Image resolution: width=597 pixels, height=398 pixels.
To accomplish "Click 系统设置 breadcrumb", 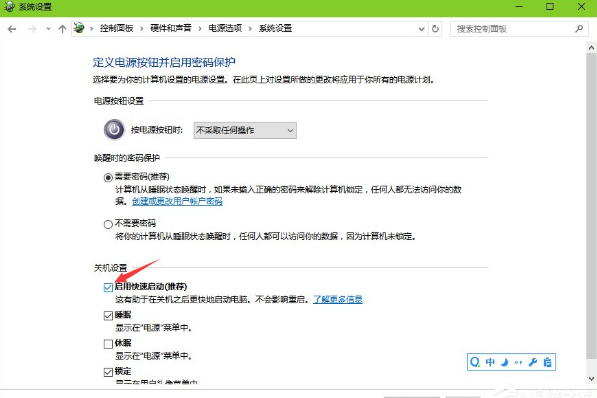I will pos(275,28).
